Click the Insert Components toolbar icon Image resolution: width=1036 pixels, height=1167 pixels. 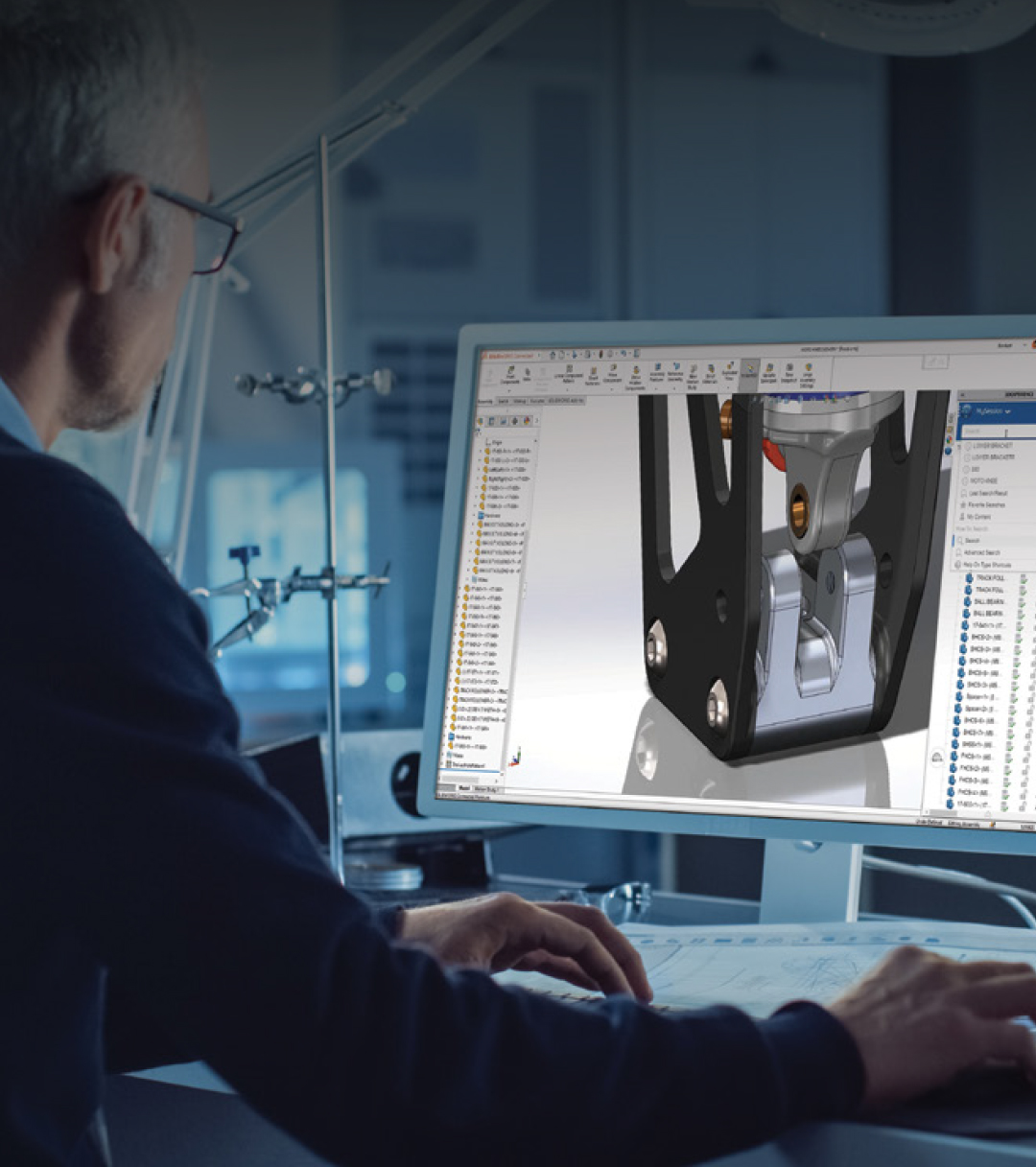510,373
